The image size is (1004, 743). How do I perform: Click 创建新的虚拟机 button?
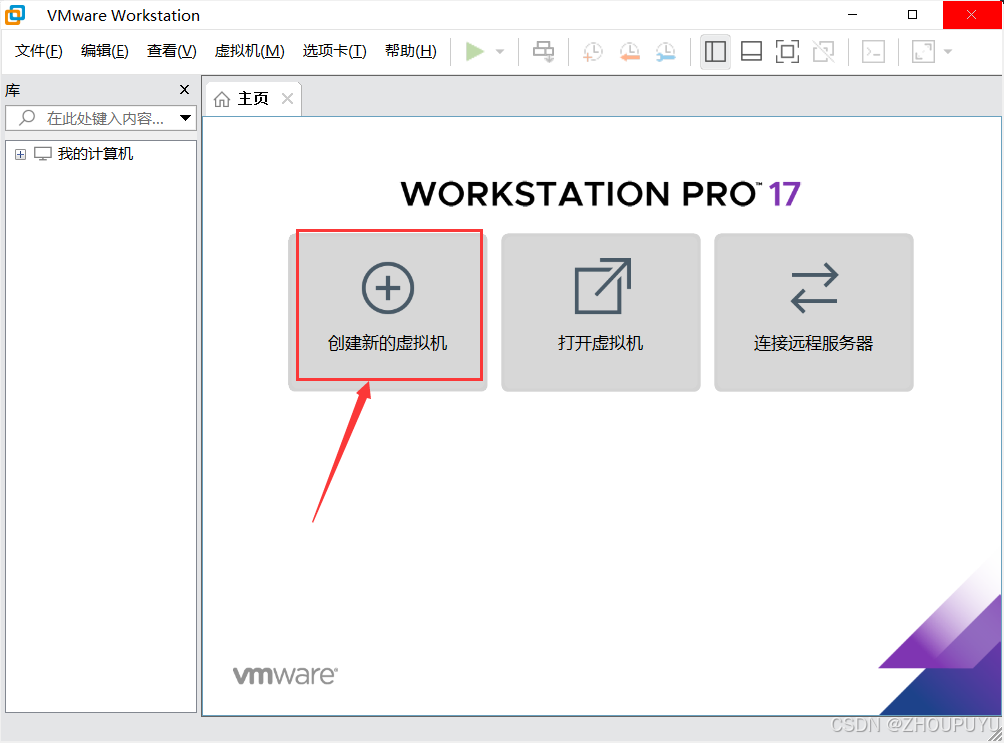[x=388, y=312]
